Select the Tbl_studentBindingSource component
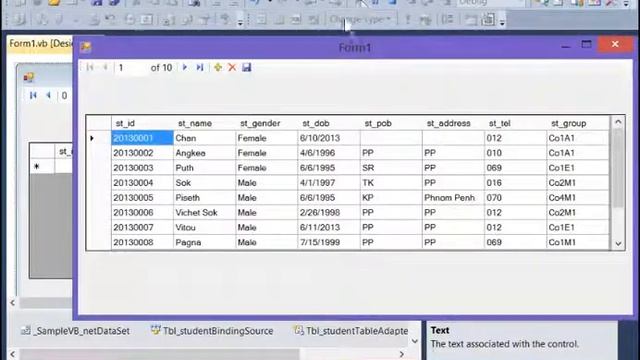 point(212,331)
